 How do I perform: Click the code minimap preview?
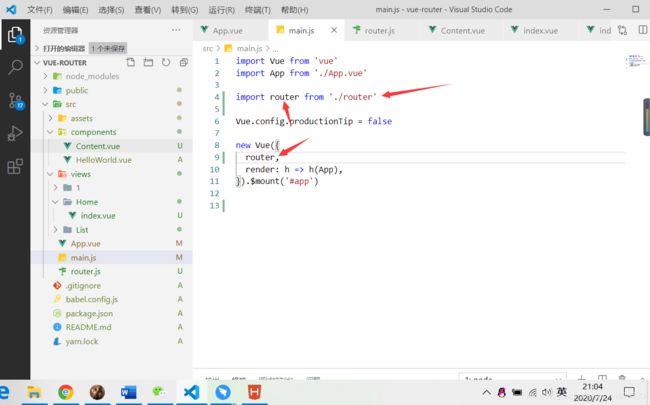[635, 61]
